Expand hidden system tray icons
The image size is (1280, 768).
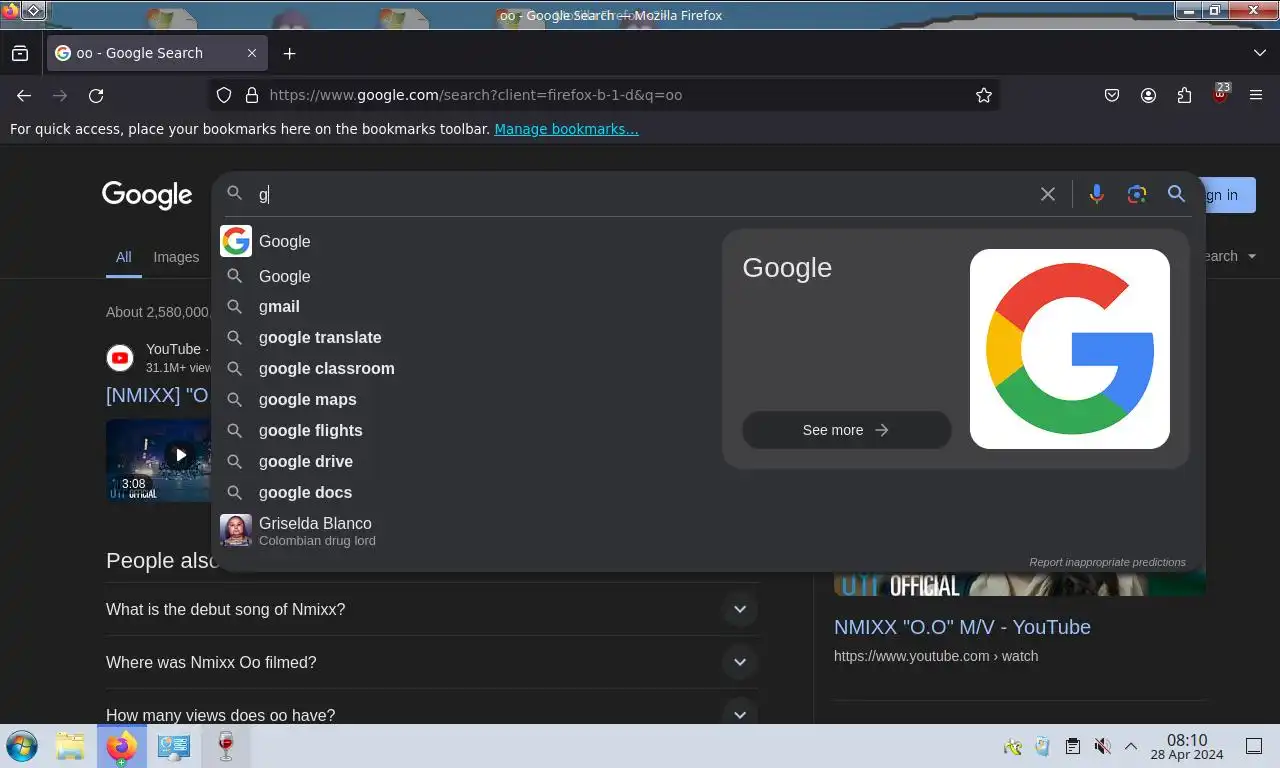(1131, 746)
